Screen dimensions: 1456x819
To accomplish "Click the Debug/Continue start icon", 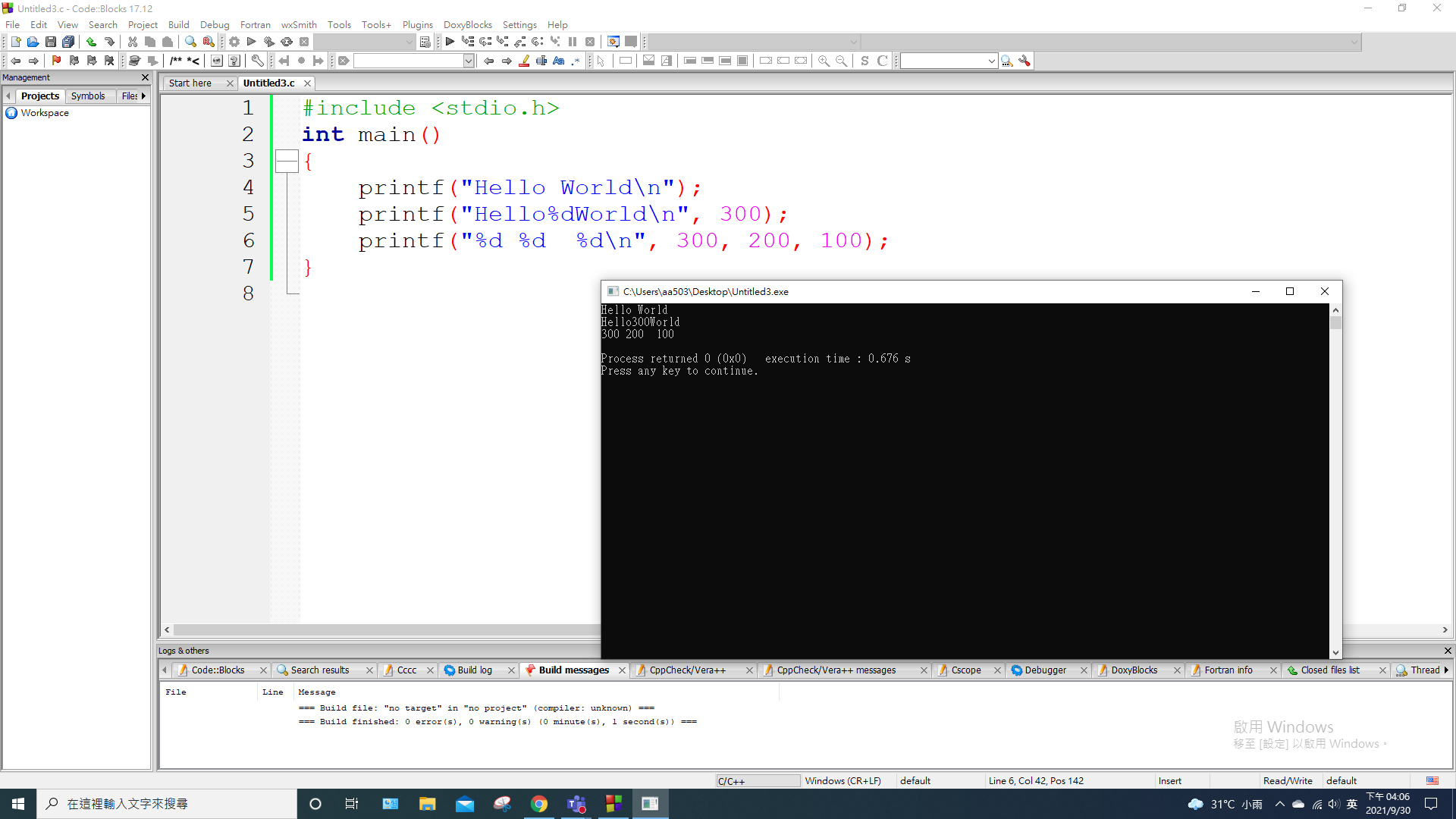I will click(450, 42).
